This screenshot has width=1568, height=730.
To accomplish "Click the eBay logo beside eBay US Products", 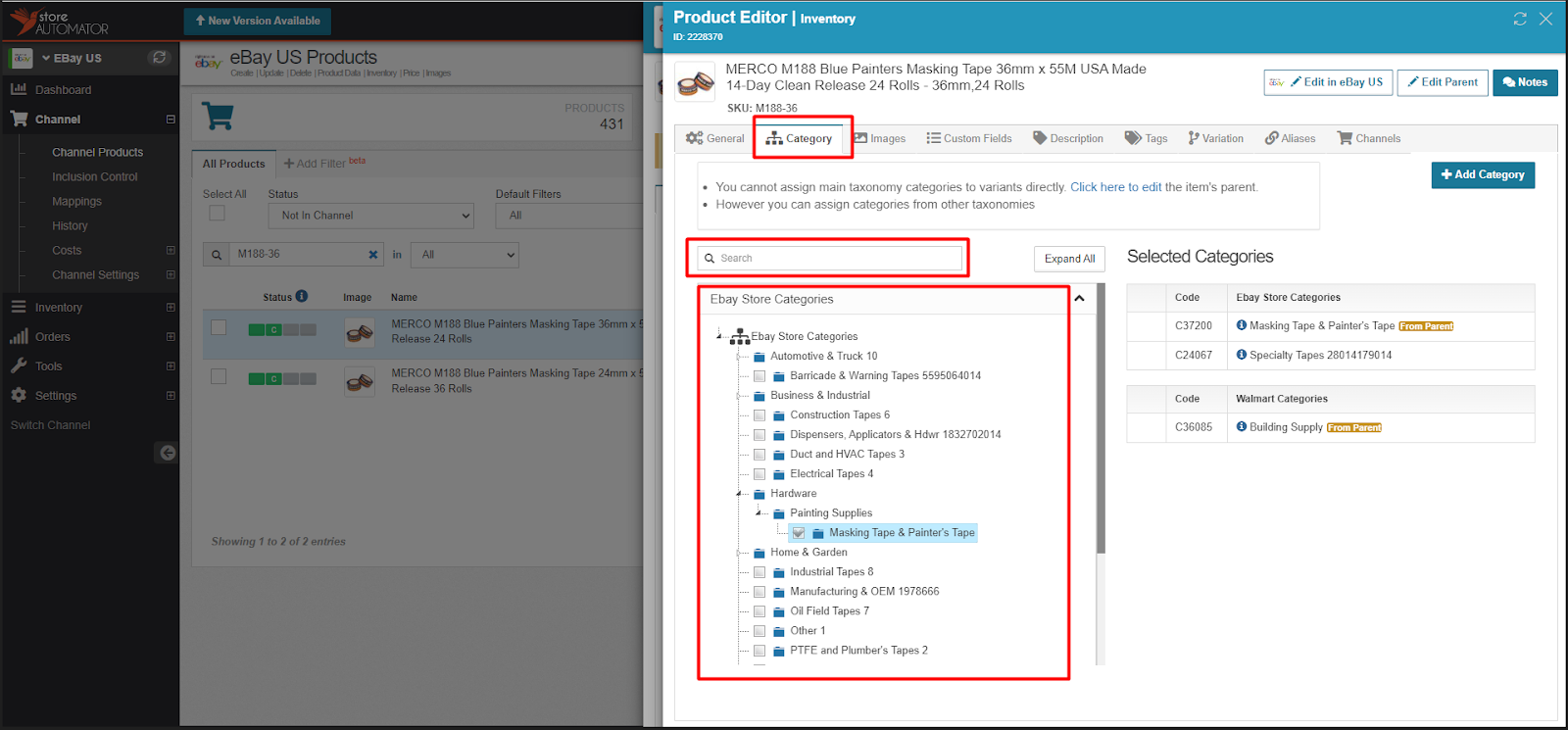I will click(x=208, y=62).
